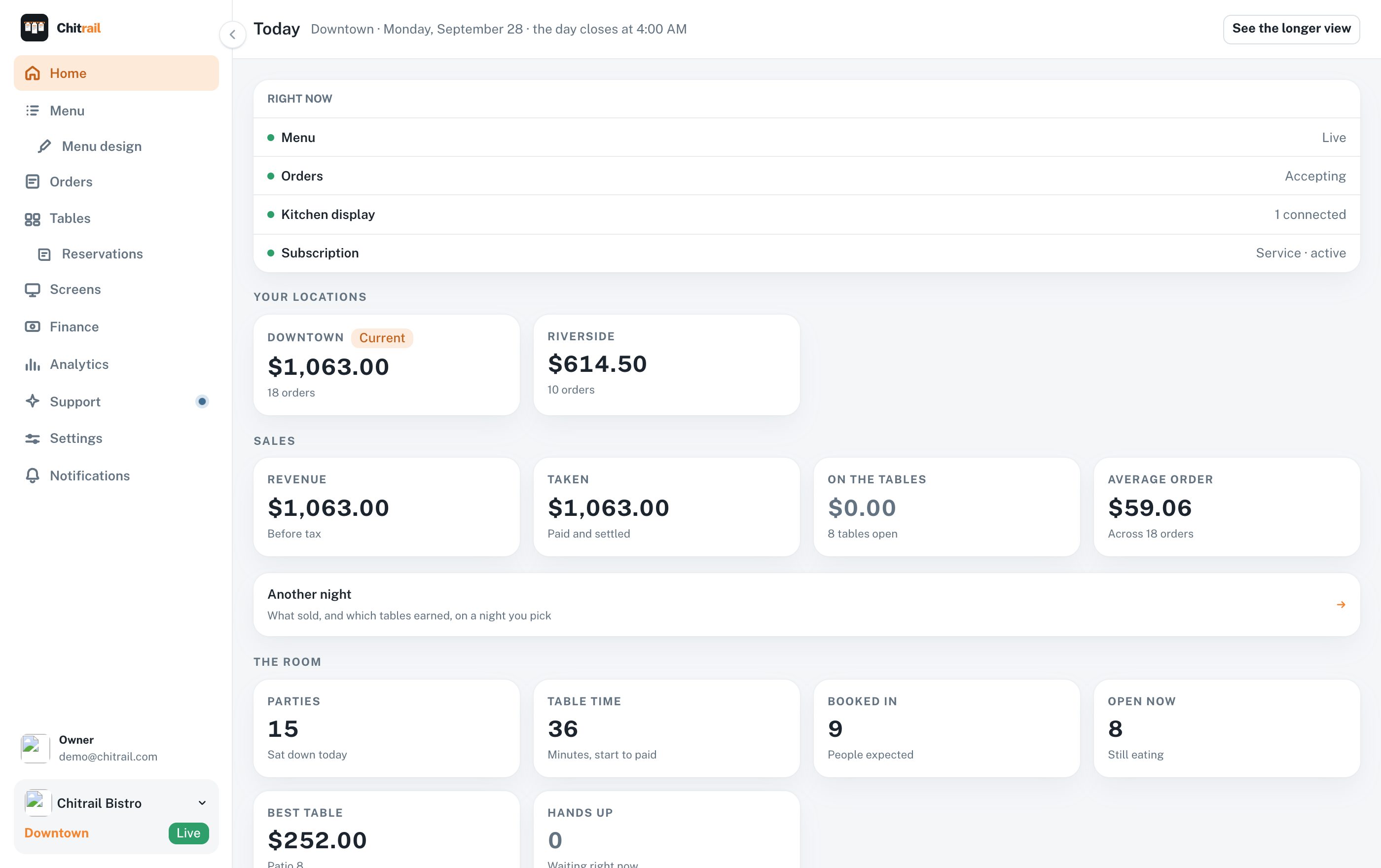Click the Orders Accepting status row

(x=806, y=176)
